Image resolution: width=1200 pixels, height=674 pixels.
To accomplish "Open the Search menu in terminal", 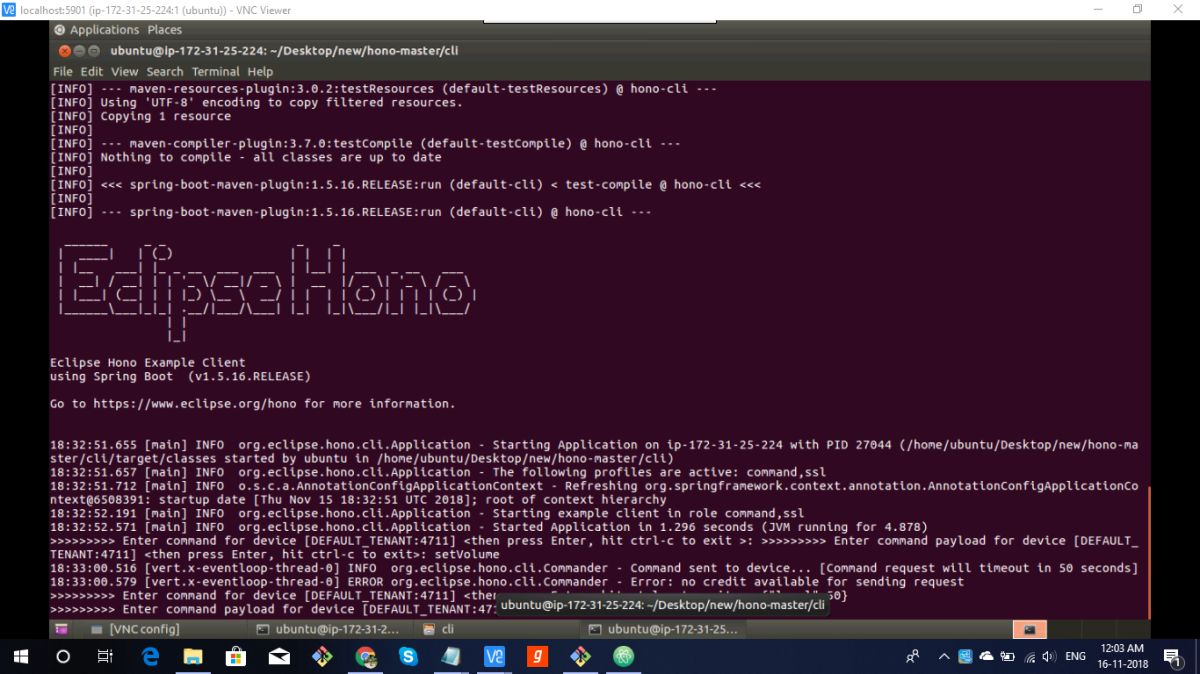I will click(165, 72).
